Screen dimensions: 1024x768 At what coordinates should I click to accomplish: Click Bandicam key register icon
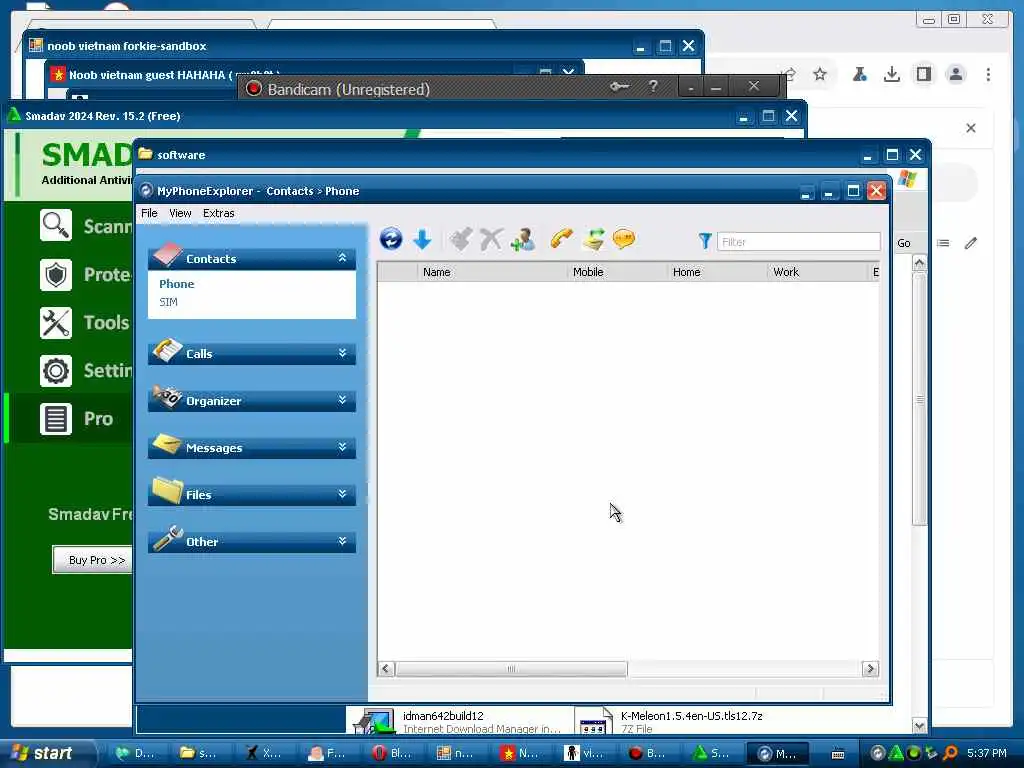619,86
